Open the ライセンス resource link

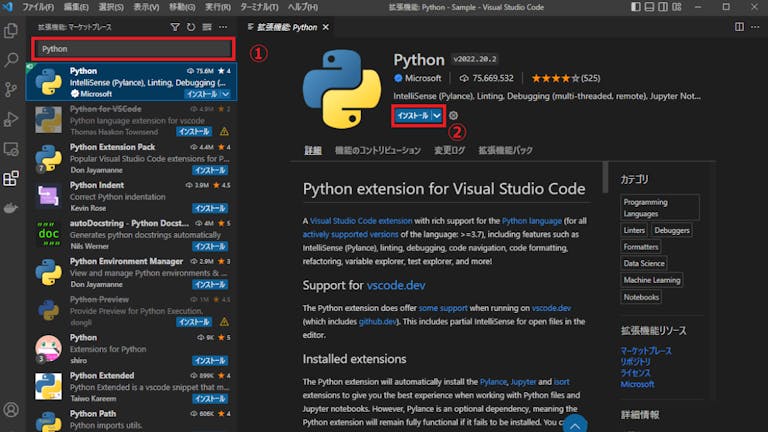635,373
